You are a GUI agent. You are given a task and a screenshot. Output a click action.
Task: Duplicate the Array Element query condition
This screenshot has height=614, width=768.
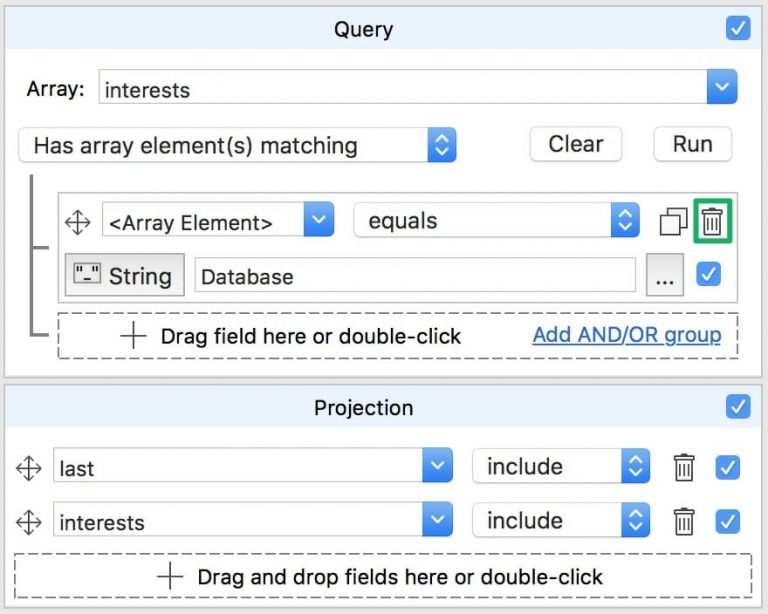[673, 221]
